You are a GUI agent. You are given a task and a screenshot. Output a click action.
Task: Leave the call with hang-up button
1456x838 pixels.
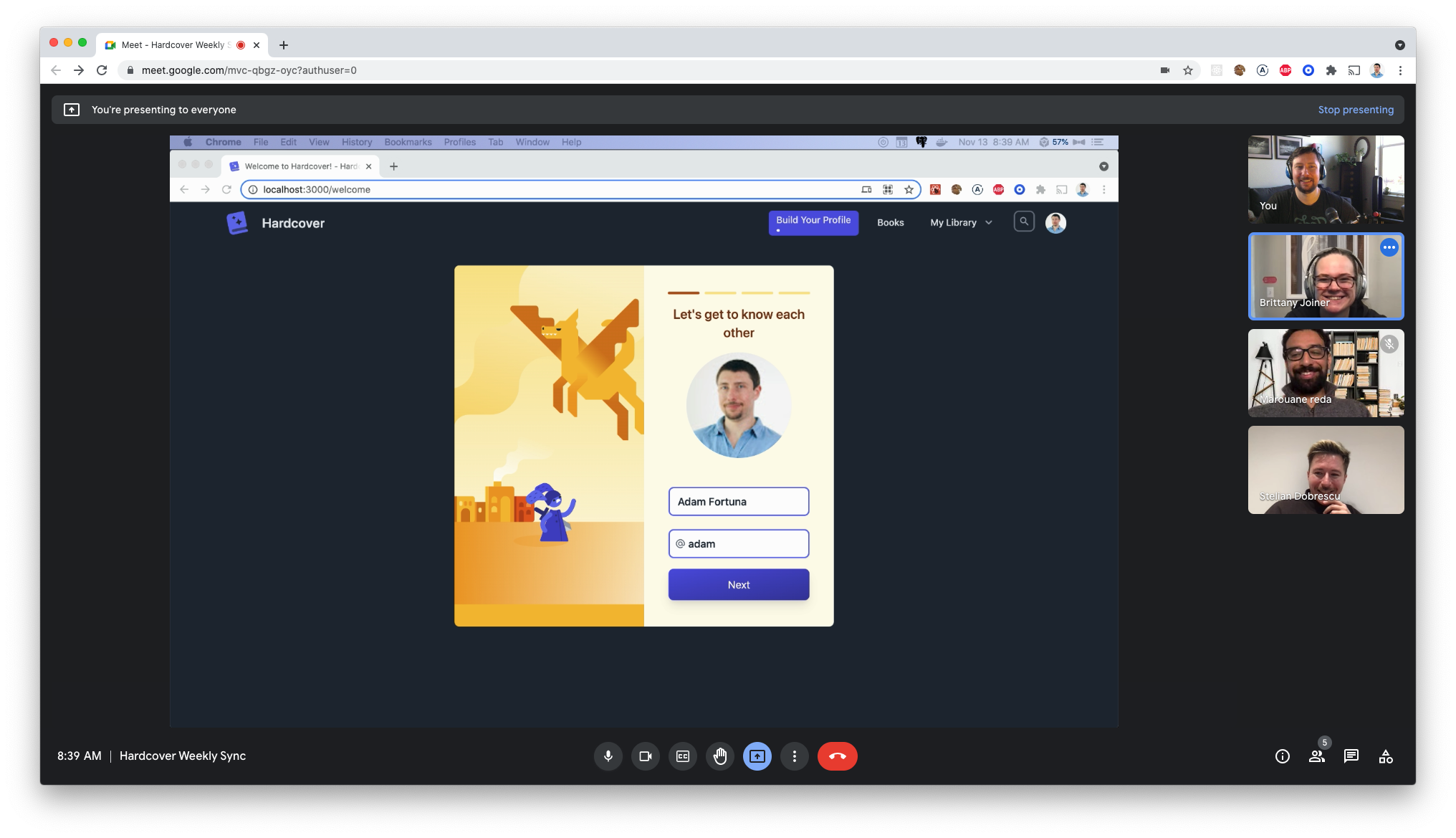pos(837,756)
